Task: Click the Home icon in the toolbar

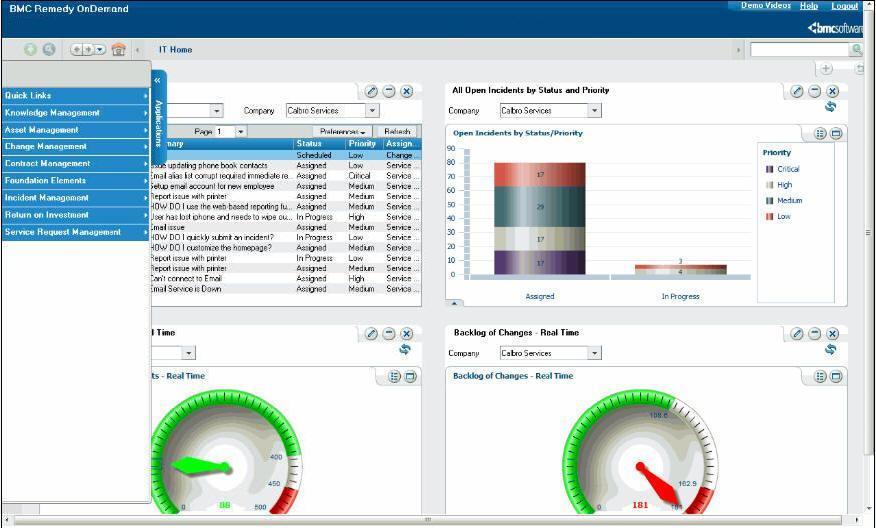Action: coord(119,49)
